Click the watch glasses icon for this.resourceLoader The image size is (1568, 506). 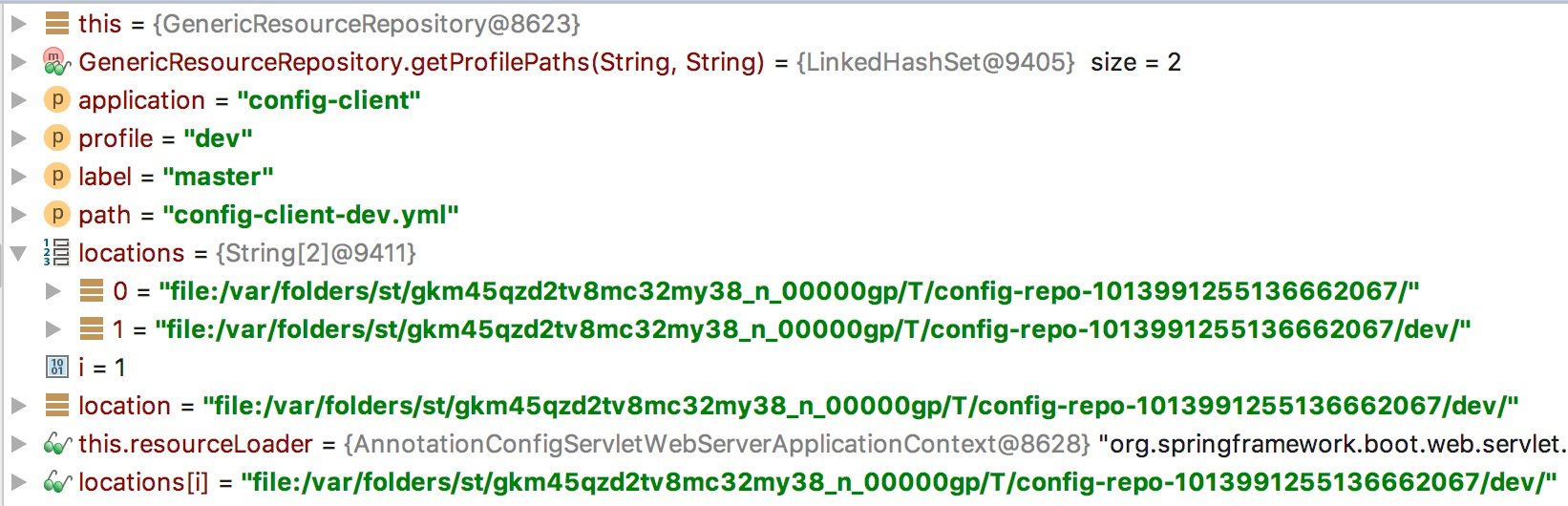(57, 444)
